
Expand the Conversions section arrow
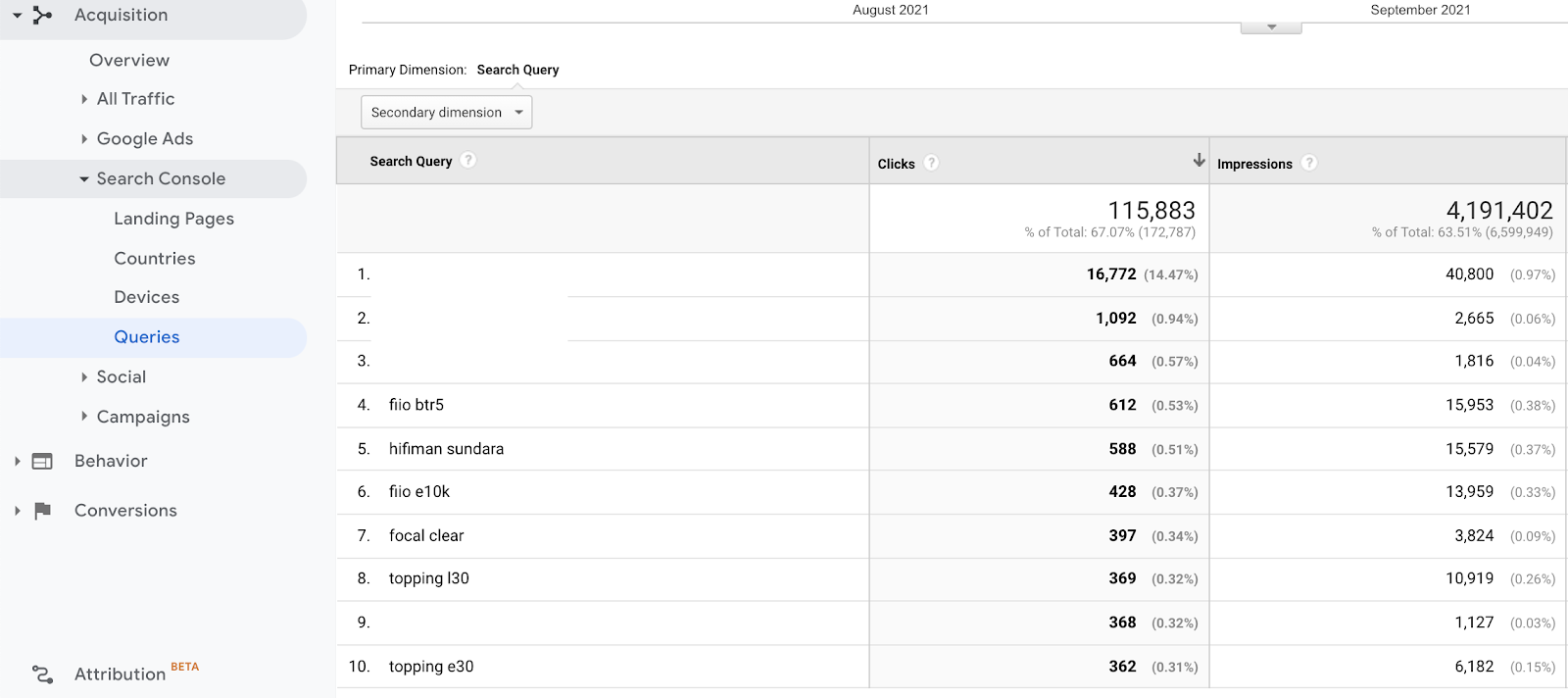click(17, 511)
